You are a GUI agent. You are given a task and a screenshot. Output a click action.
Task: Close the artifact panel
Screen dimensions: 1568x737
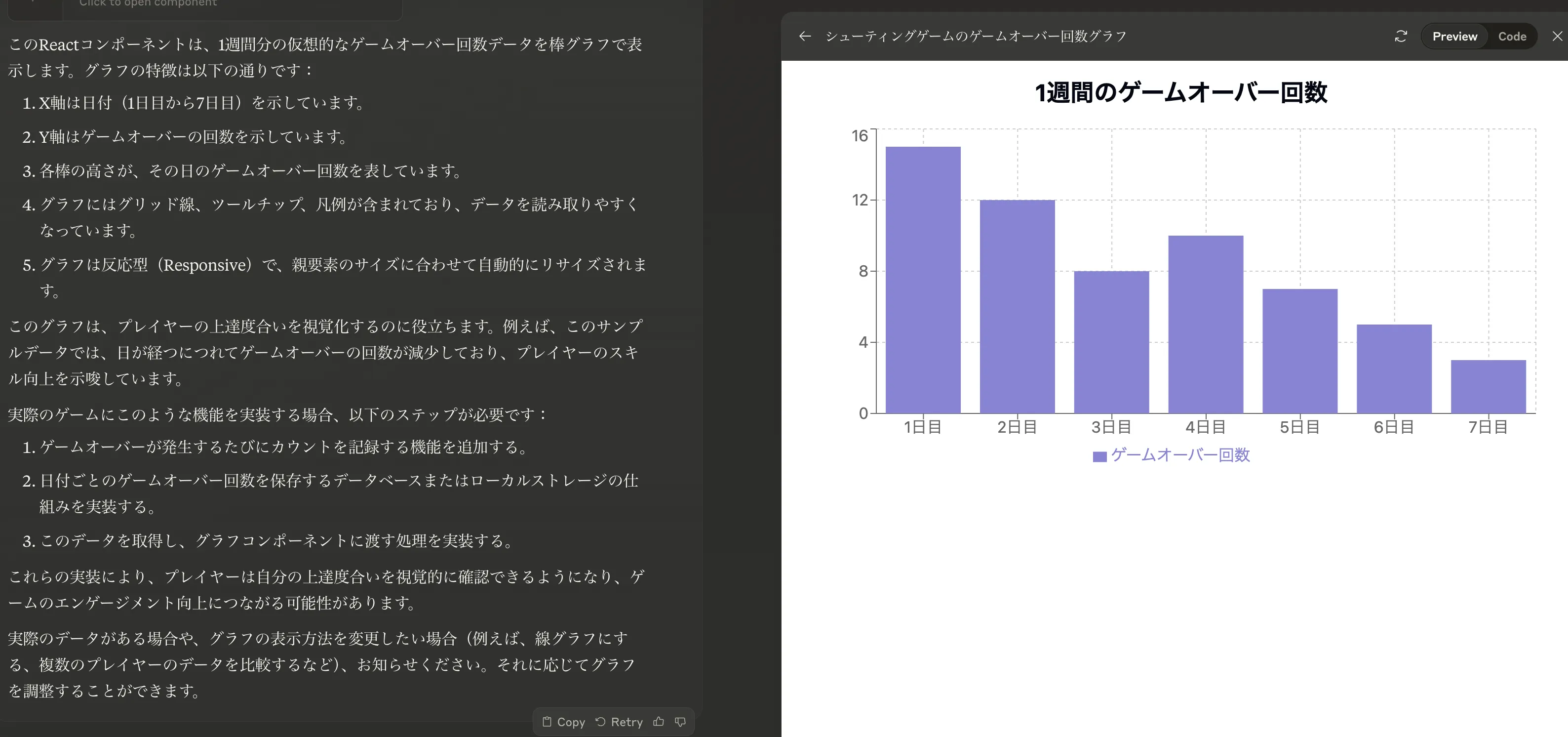click(x=1557, y=37)
